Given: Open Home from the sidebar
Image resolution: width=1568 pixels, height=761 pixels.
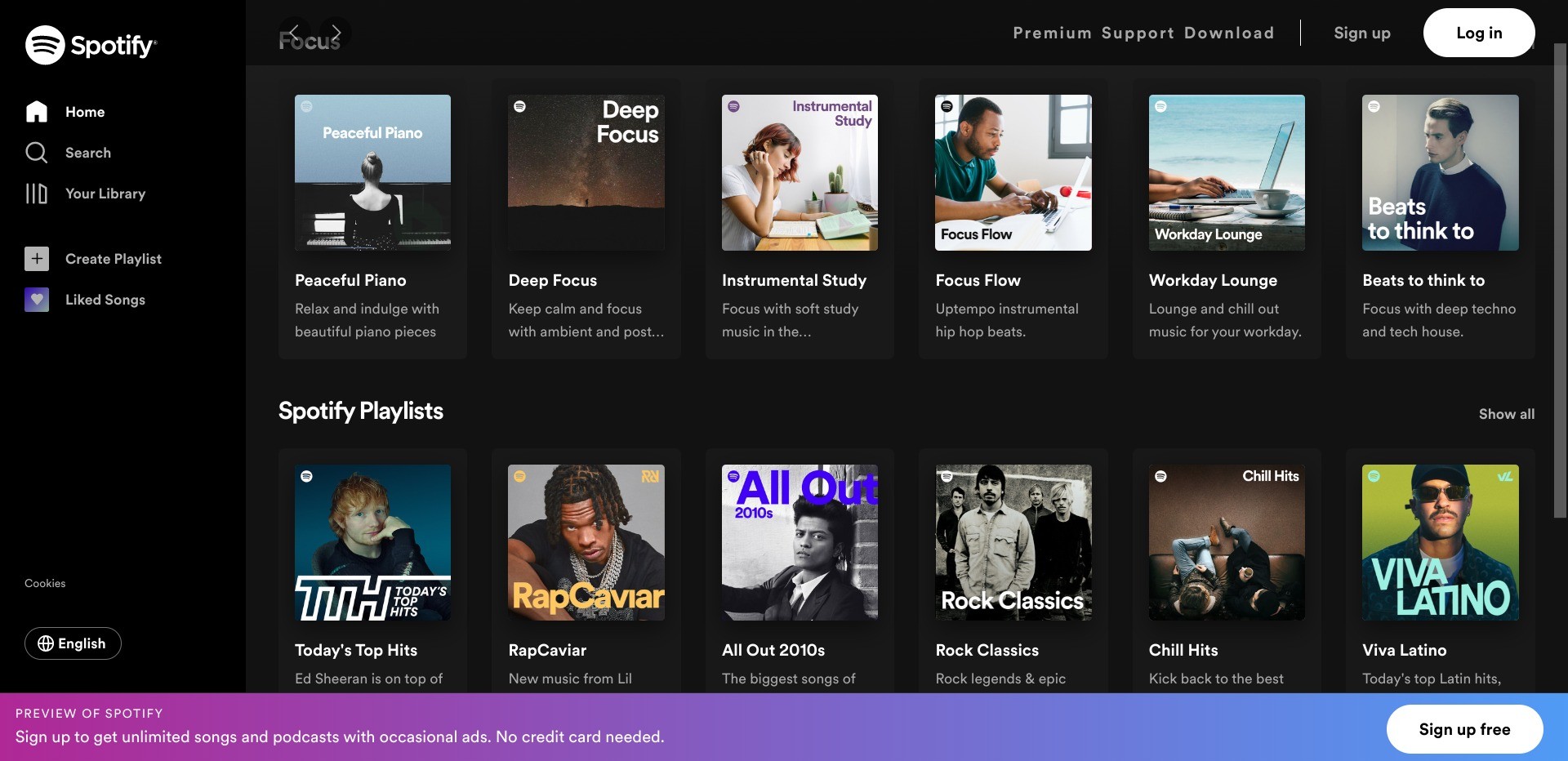Looking at the screenshot, I should pyautogui.click(x=65, y=112).
